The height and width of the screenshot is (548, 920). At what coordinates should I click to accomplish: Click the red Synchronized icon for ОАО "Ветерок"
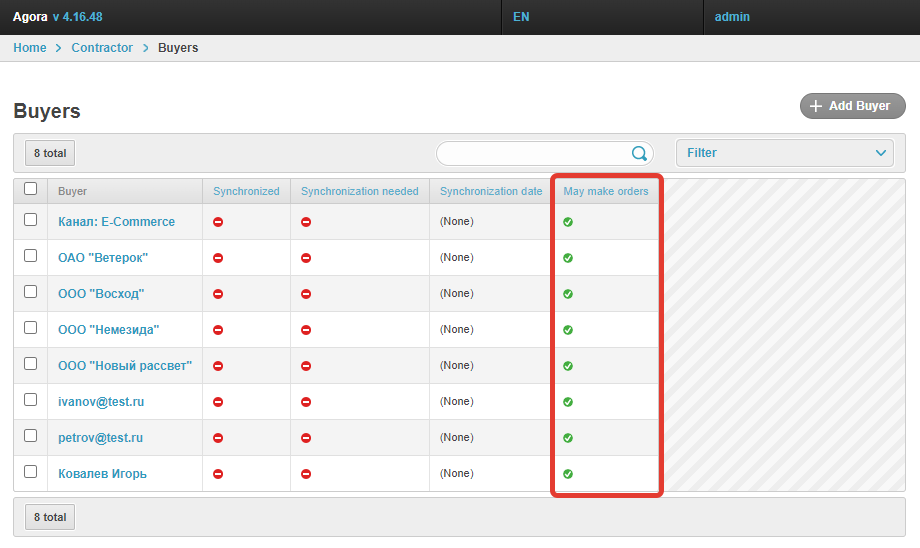pyautogui.click(x=218, y=258)
